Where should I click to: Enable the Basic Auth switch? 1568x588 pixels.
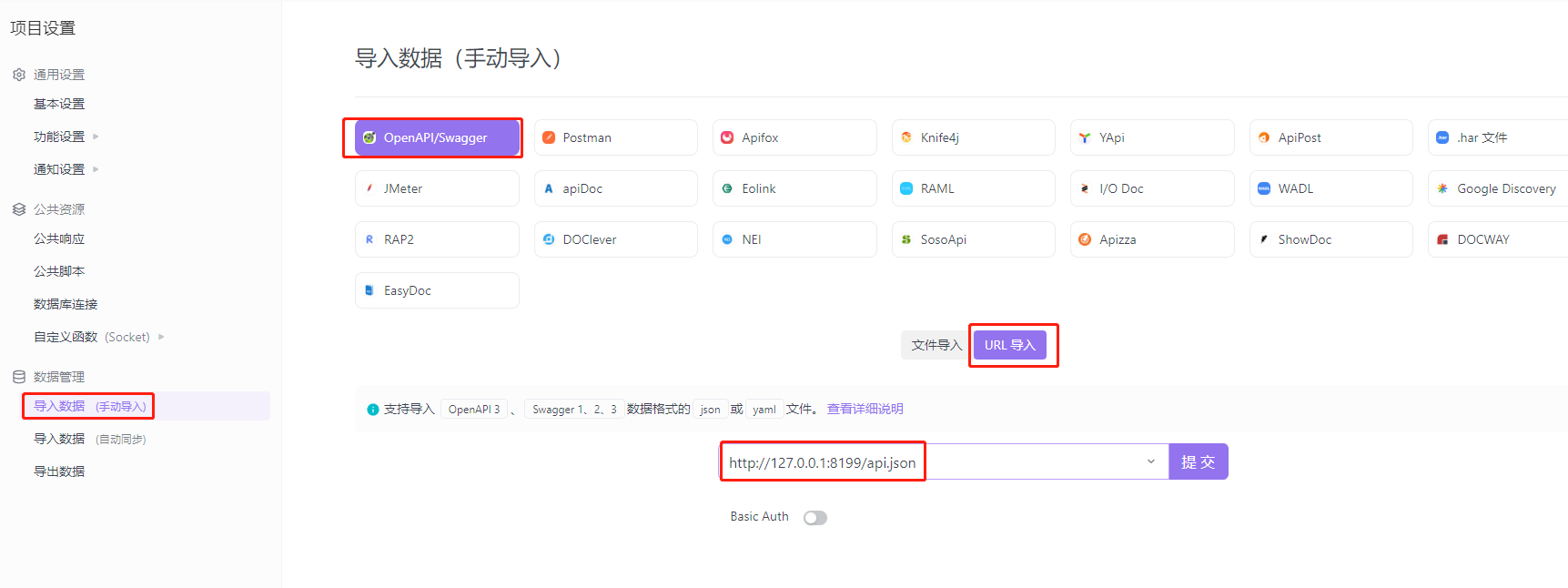coord(814,518)
